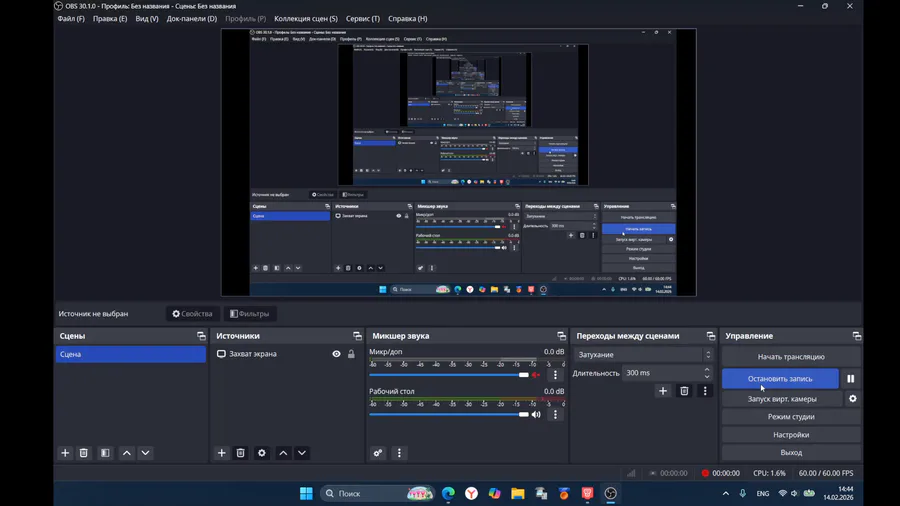Add a new source with the plus icon
This screenshot has width=900, height=506.
point(222,453)
